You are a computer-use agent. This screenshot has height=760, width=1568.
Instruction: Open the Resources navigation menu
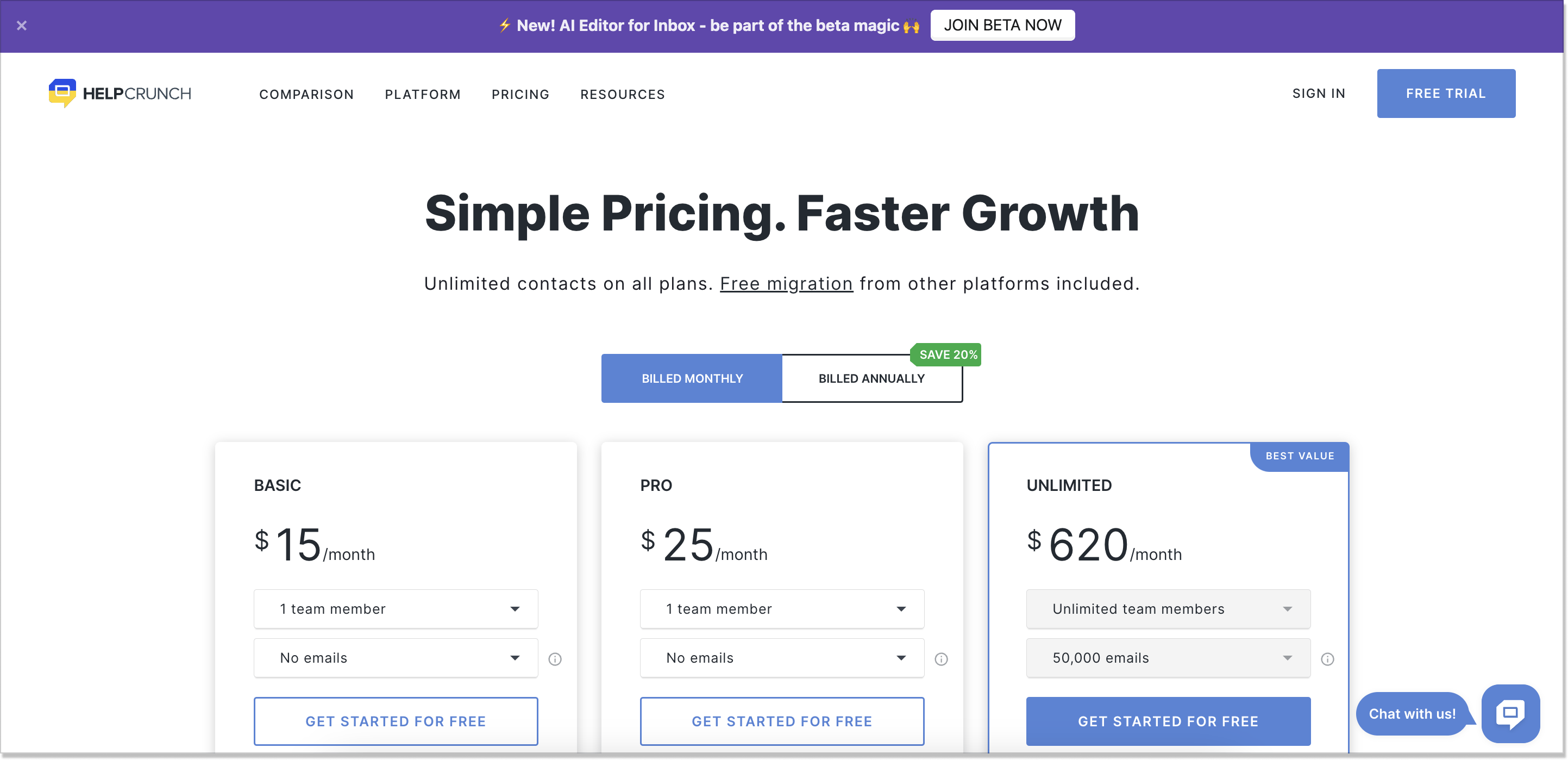point(622,95)
